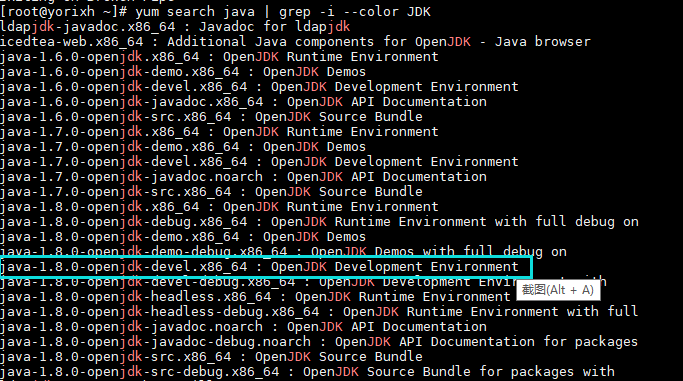The width and height of the screenshot is (683, 381).
Task: Click java-1.6.0-openjdk-javadoc.x86_64 API Documentation line
Action: (243, 102)
